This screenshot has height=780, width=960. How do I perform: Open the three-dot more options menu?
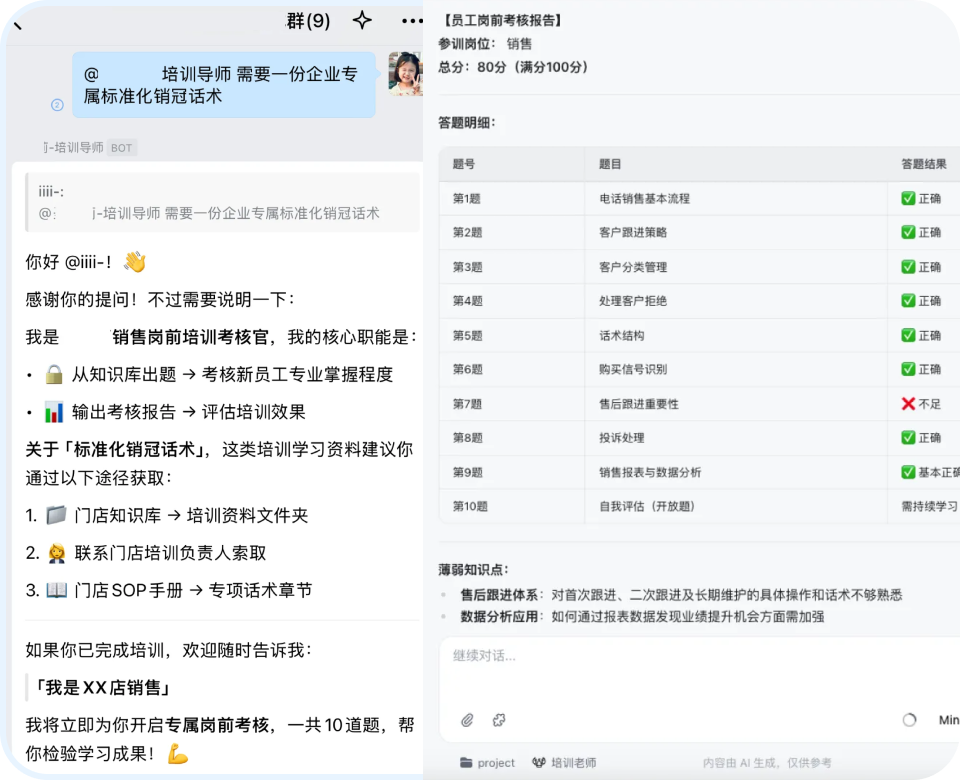pos(412,21)
